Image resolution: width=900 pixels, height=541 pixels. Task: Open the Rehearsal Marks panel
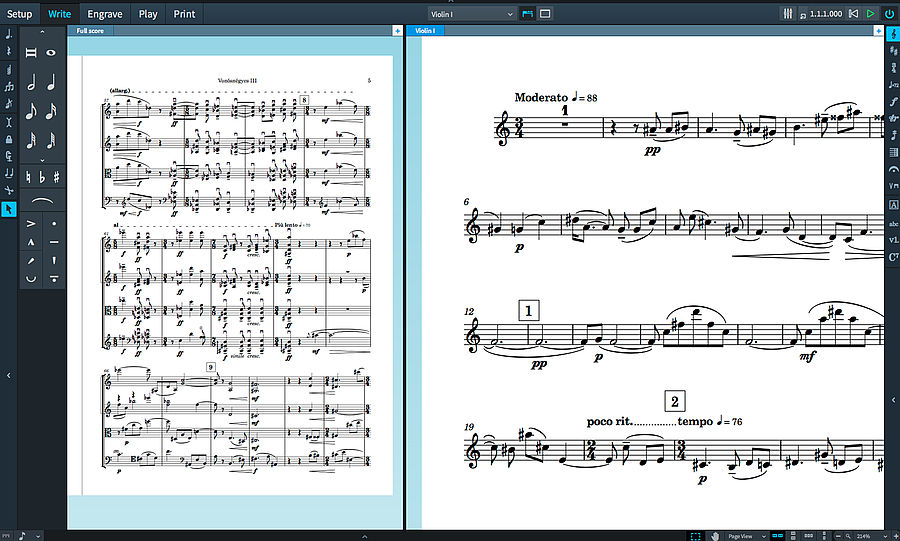893,205
